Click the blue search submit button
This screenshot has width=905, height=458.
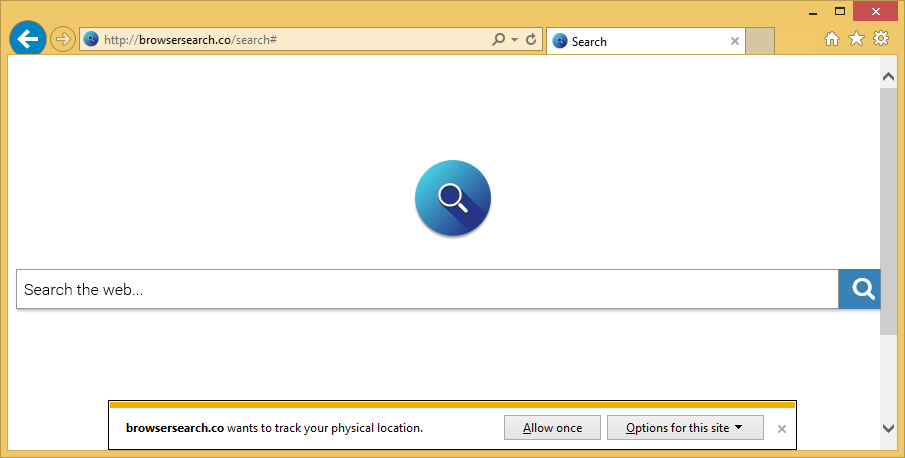click(x=860, y=290)
